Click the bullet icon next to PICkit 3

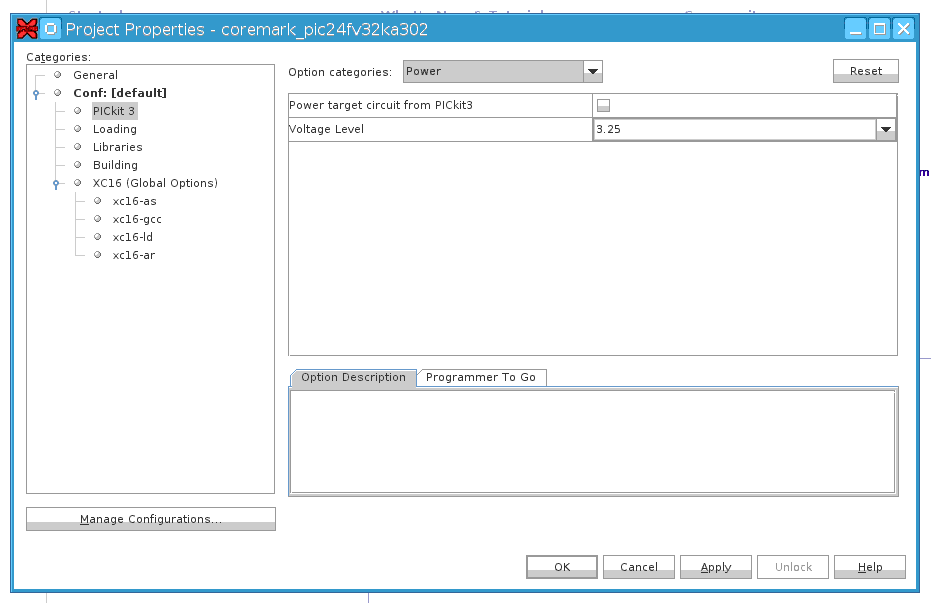[x=78, y=110]
